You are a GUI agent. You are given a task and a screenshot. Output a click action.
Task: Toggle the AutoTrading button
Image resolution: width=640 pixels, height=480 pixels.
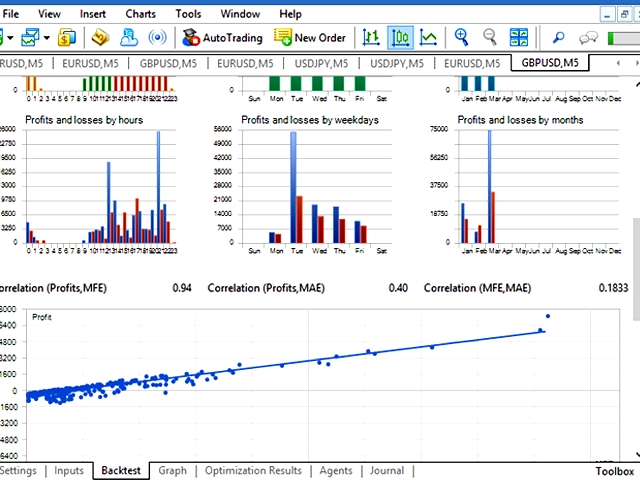coord(222,38)
